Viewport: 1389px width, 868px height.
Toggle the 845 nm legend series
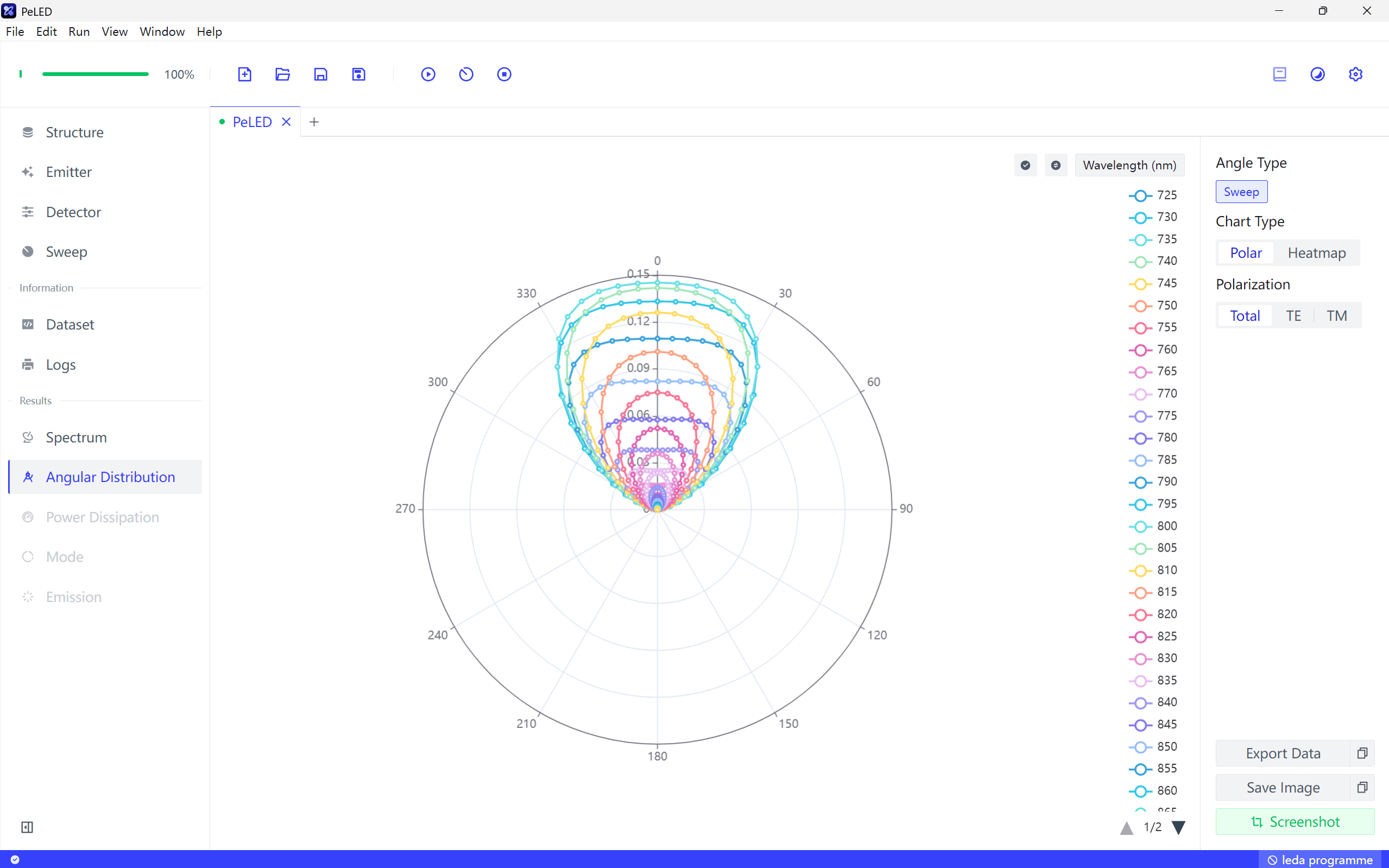tap(1153, 725)
